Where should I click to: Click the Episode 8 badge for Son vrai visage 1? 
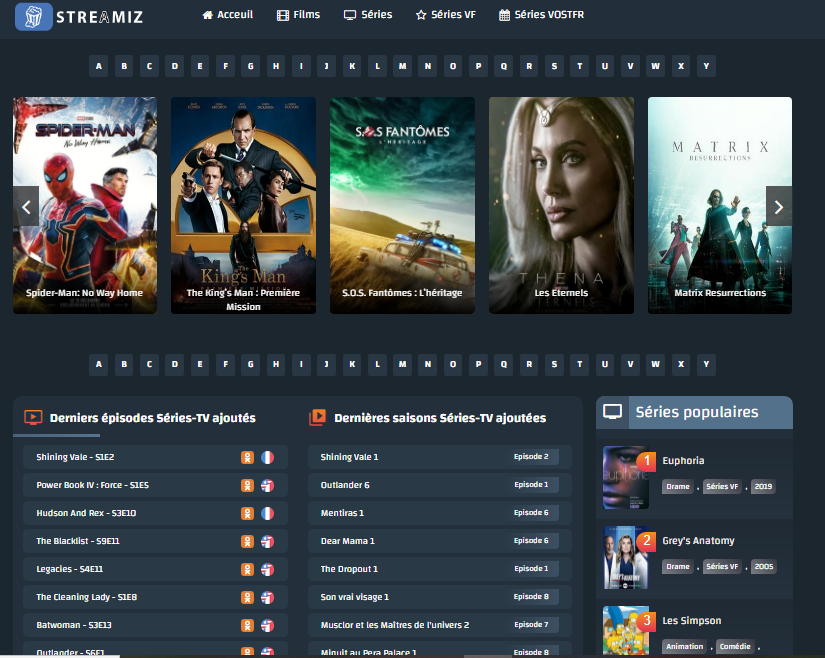(x=531, y=596)
